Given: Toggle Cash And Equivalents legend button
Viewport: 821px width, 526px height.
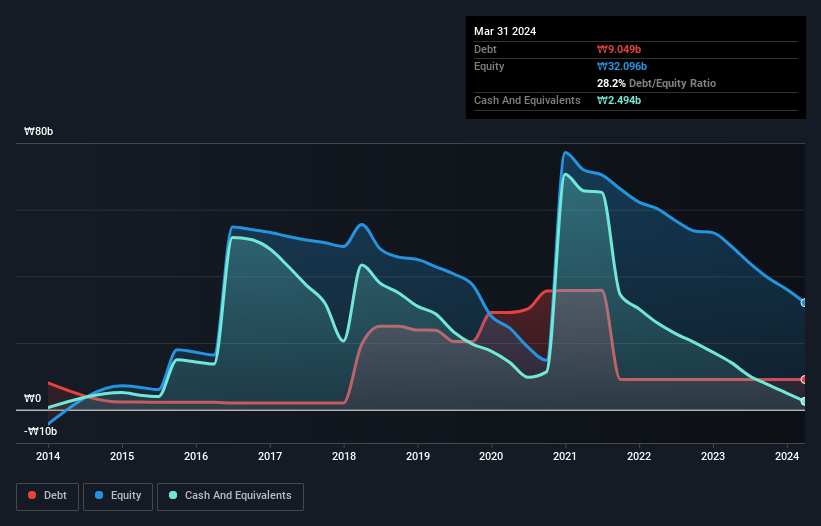Looking at the screenshot, I should pyautogui.click(x=230, y=496).
